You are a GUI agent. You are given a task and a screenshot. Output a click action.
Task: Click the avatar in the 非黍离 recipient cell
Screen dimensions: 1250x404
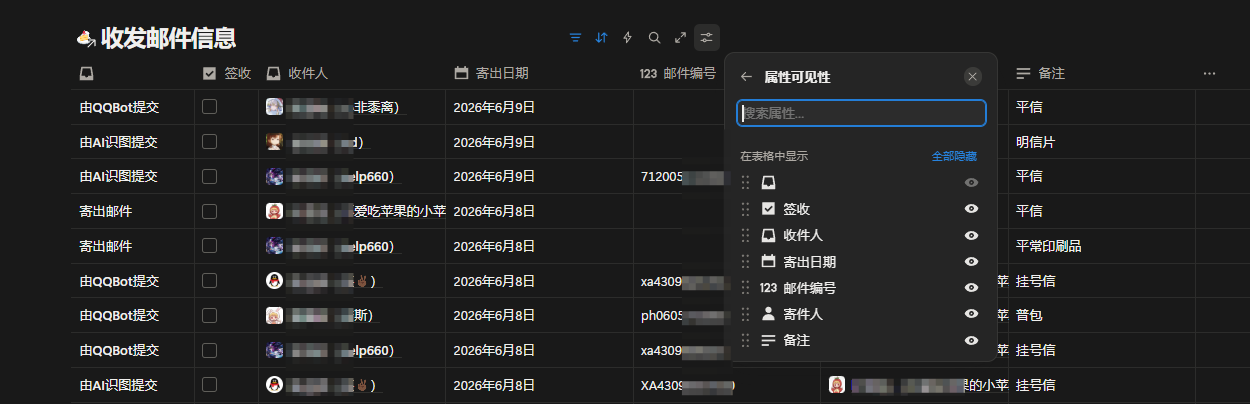pos(274,107)
